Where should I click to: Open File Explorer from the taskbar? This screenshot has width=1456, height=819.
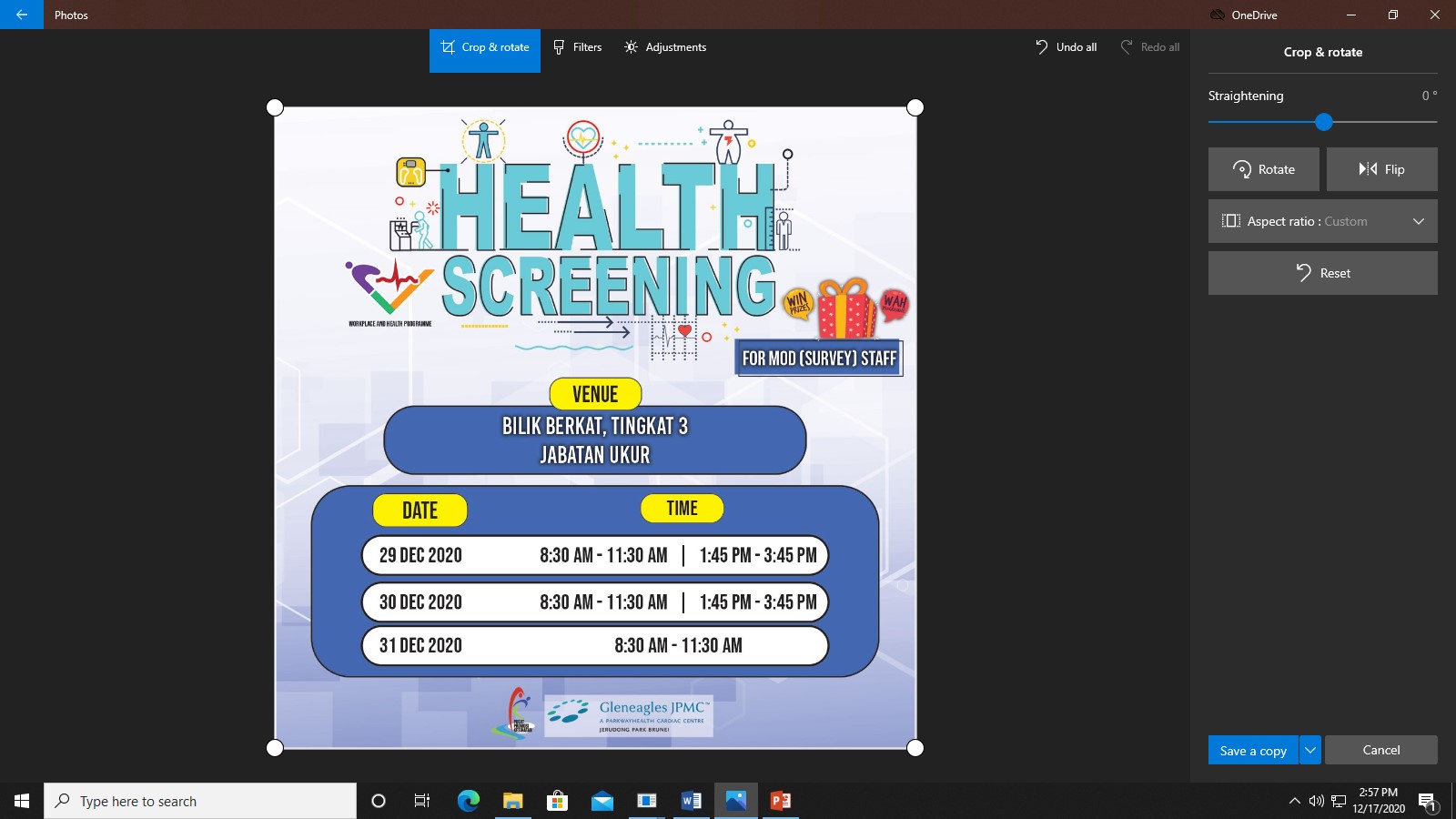[512, 801]
